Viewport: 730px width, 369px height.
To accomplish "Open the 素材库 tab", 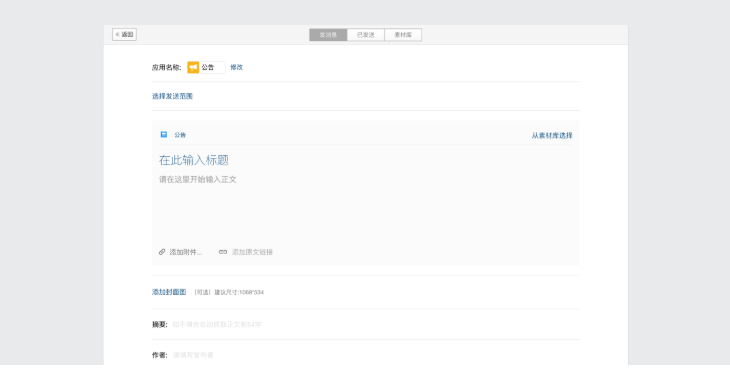I will click(x=403, y=35).
